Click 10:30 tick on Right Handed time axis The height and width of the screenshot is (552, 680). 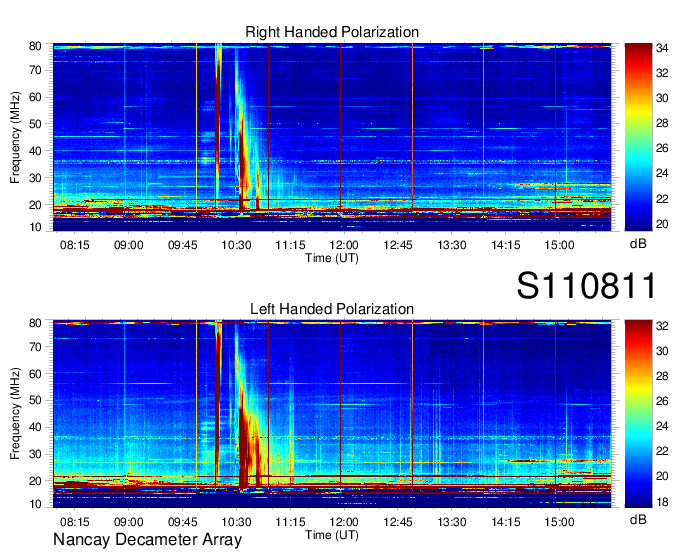[x=236, y=245]
